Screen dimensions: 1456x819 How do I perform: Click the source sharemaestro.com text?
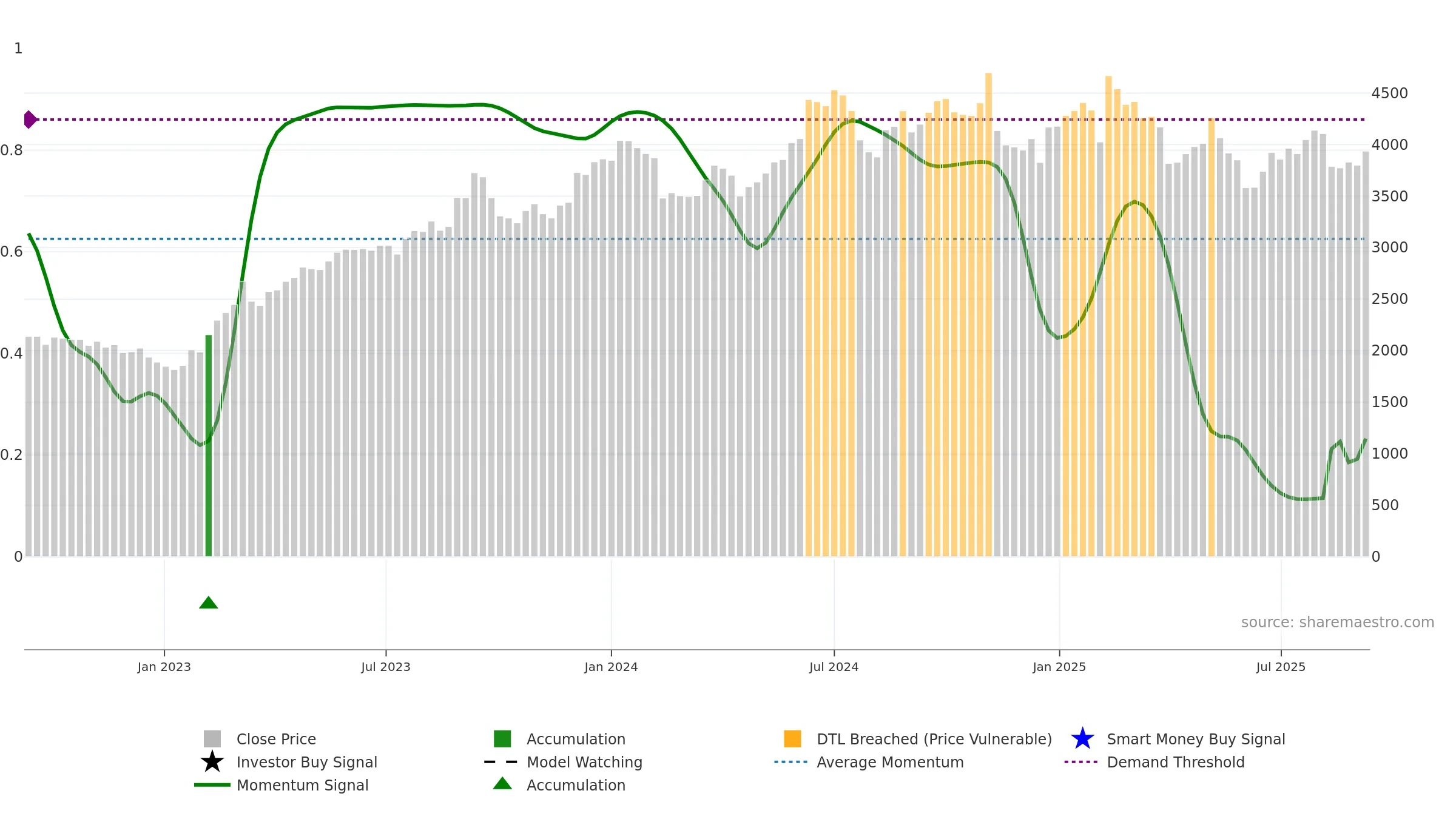click(1338, 622)
